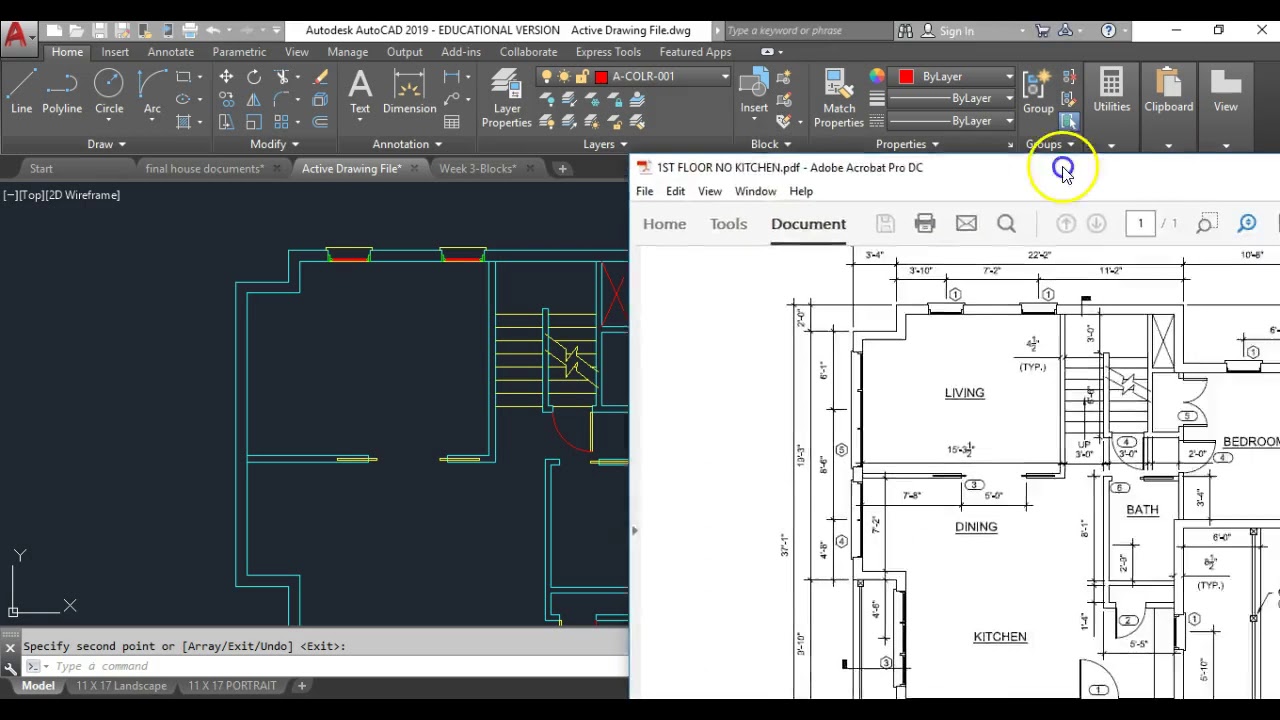Expand the Properties panel title
Image resolution: width=1280 pixels, height=720 pixels.
(908, 144)
